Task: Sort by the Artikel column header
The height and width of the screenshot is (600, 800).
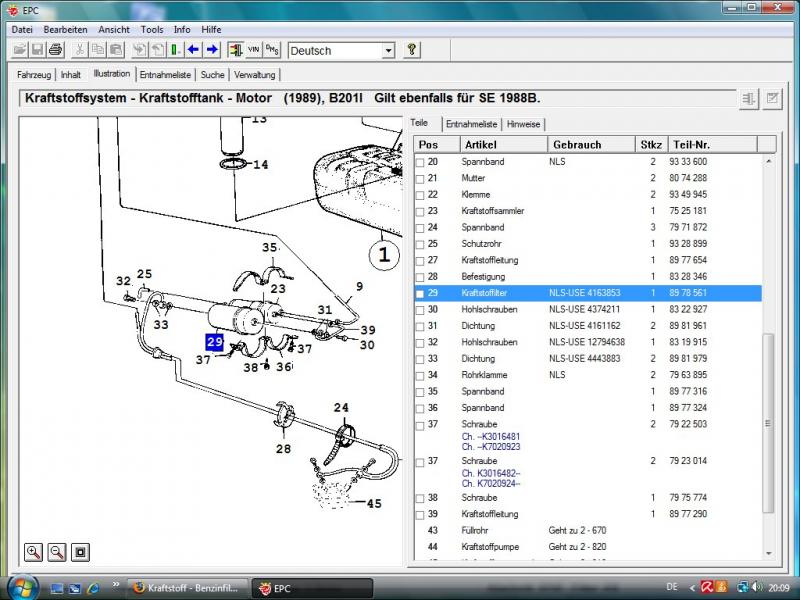Action: coord(504,144)
